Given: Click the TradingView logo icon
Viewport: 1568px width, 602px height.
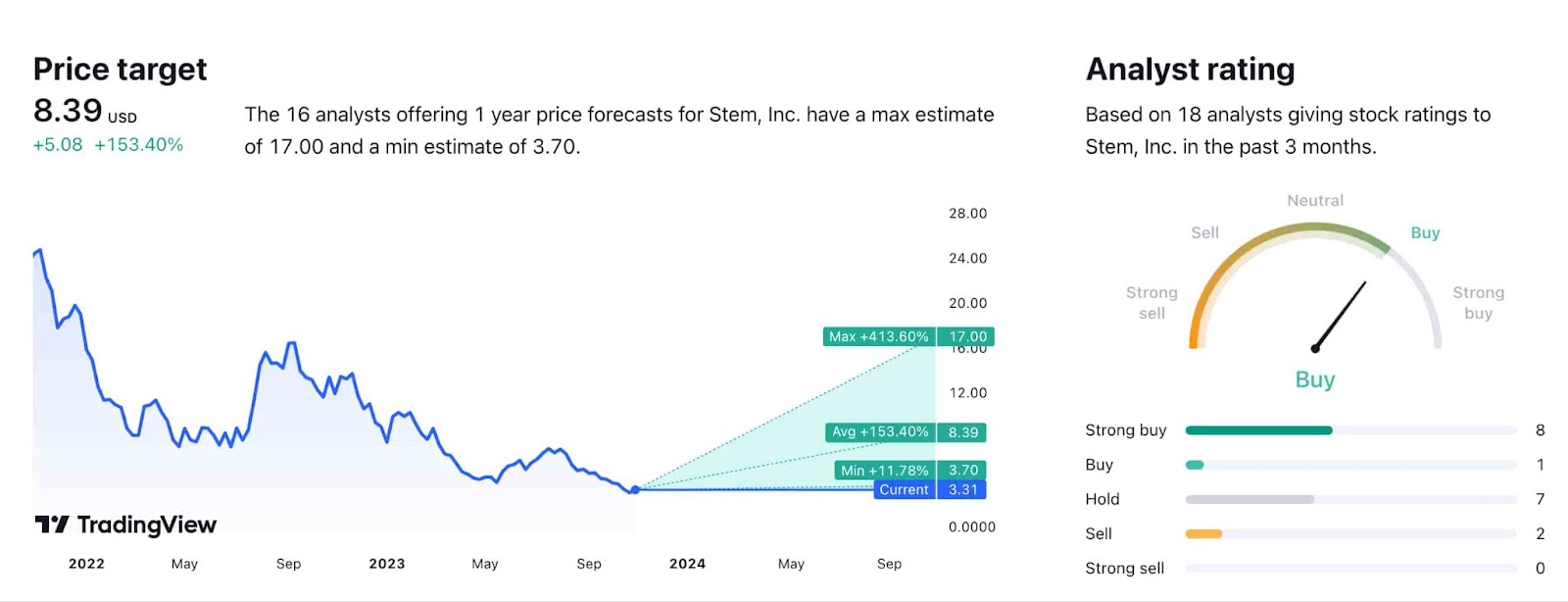Looking at the screenshot, I should [52, 525].
